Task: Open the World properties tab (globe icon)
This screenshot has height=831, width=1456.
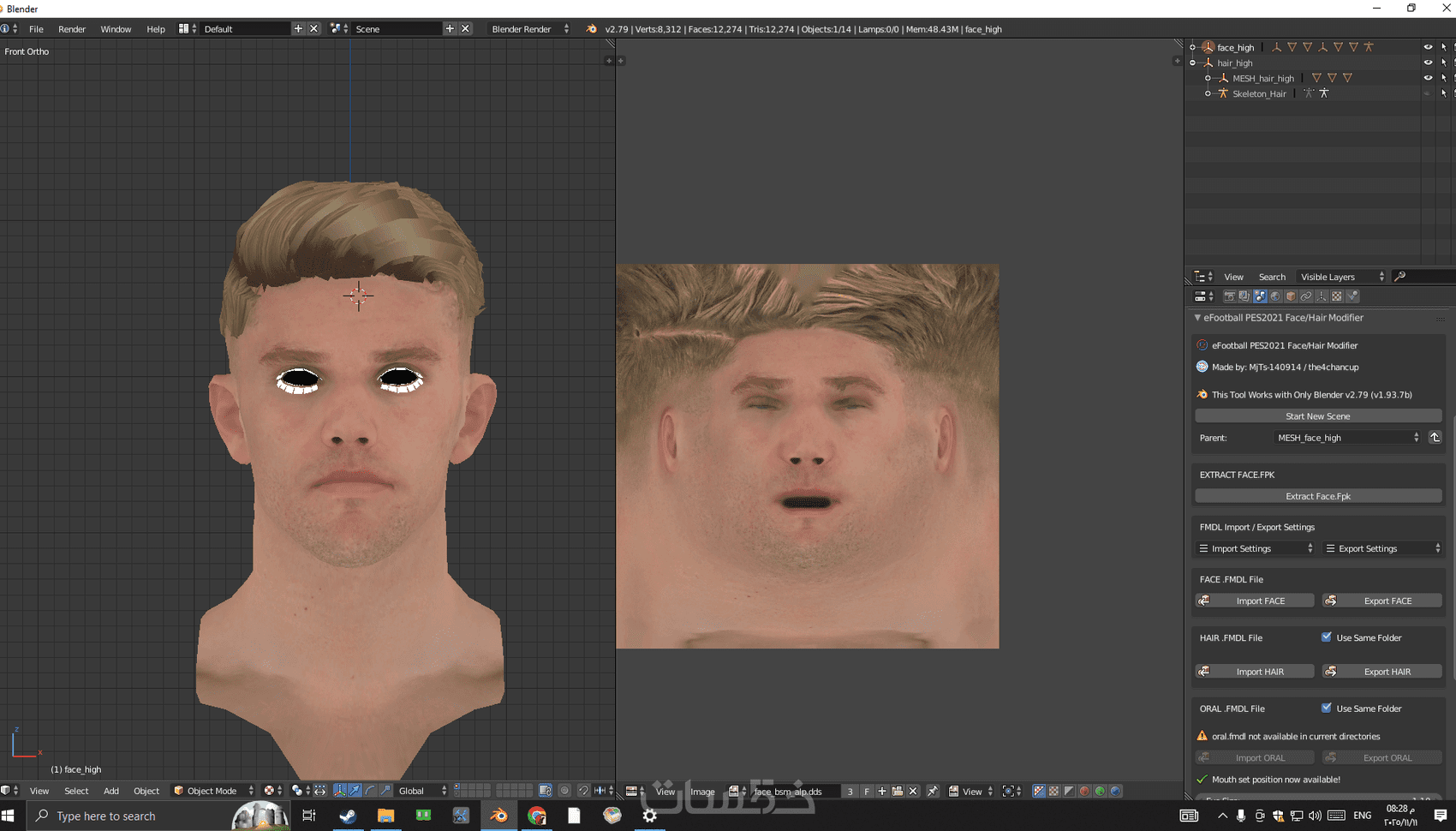Action: [1275, 296]
